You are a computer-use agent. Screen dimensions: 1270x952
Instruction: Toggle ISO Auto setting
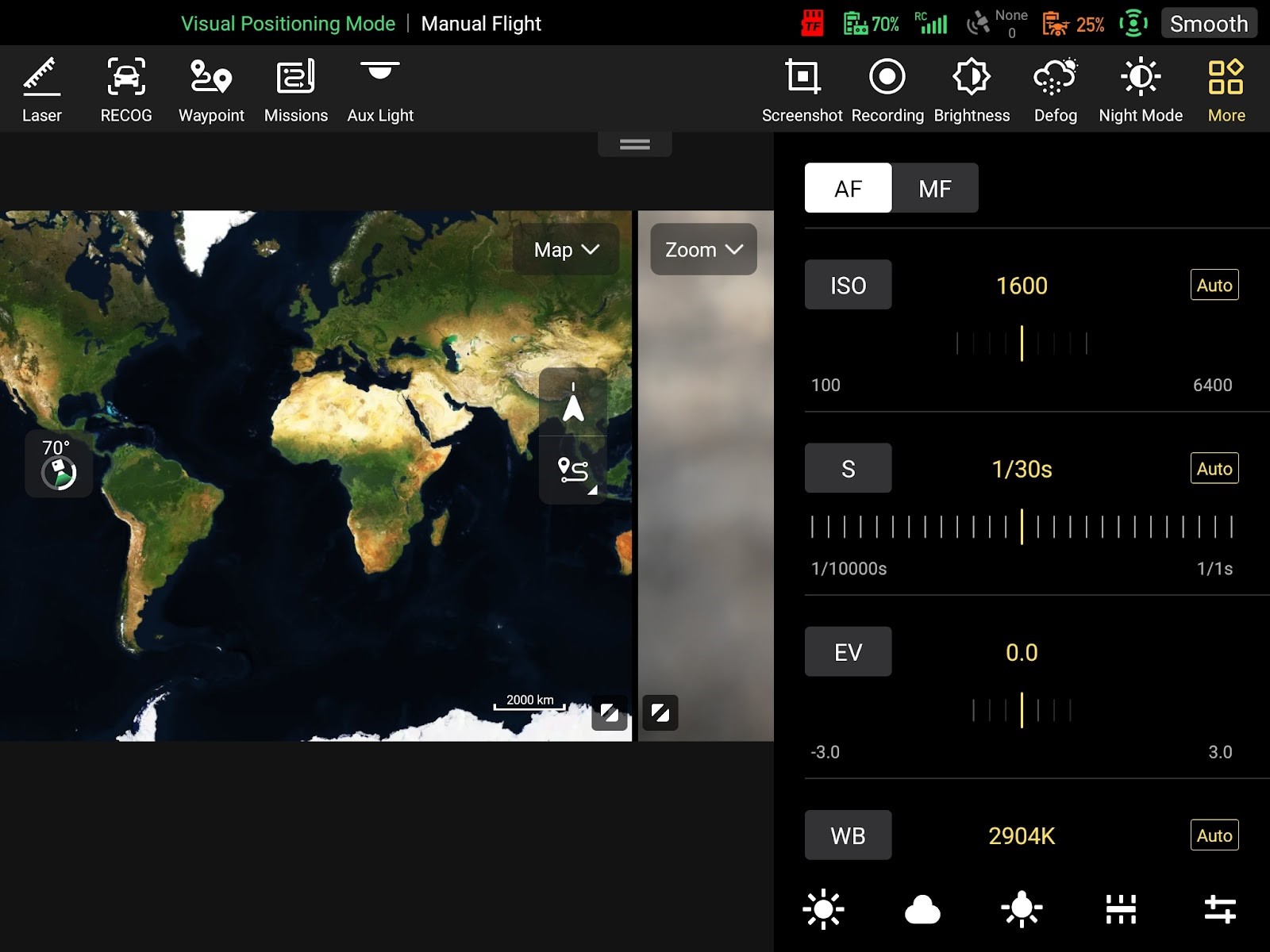tap(1214, 285)
